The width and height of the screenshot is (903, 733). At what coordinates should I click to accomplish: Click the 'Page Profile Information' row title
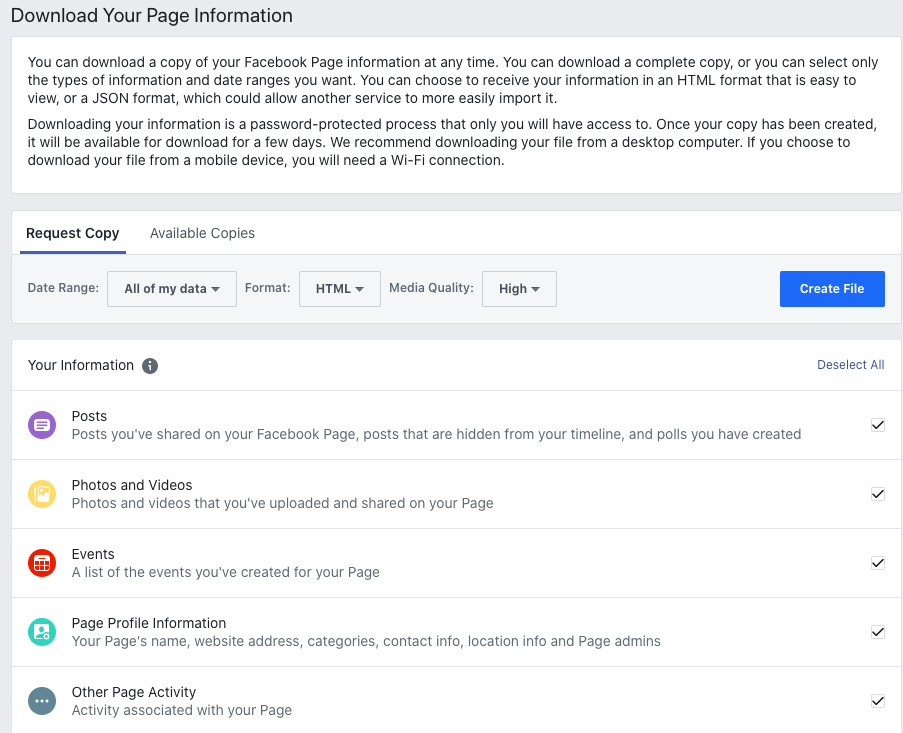149,624
